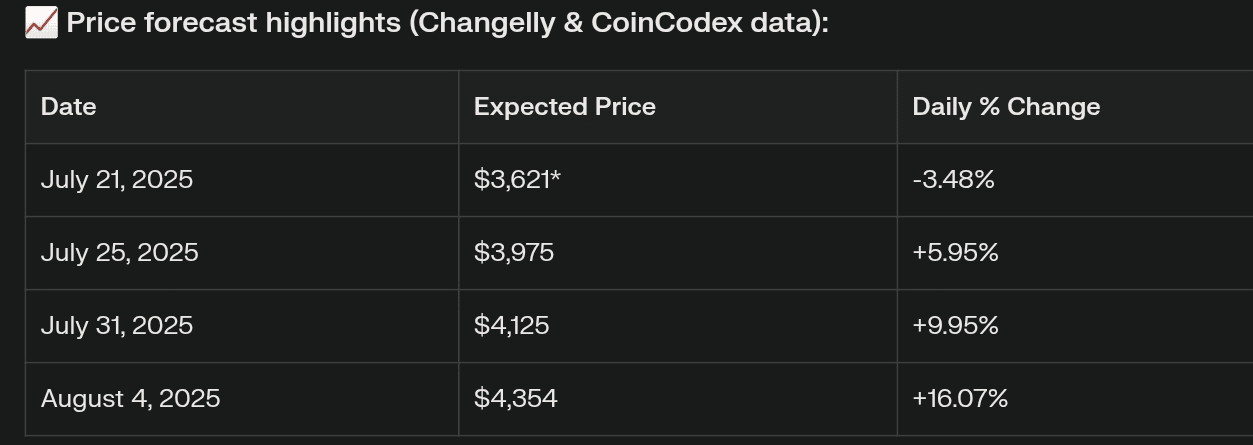Click the -3.48% change value
Screen dimensions: 1253x445
[x=953, y=180]
